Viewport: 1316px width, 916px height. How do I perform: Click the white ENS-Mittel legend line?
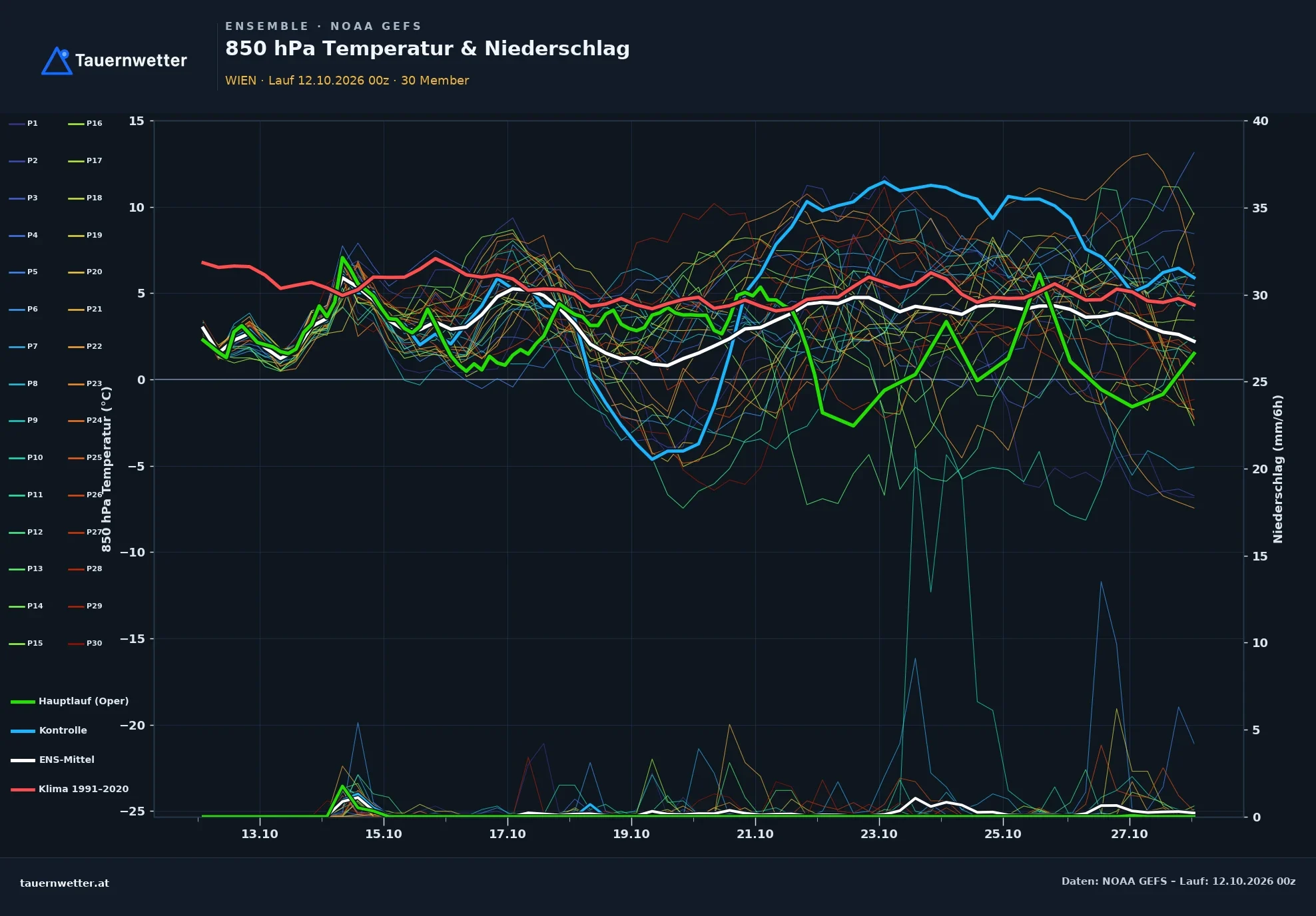23,760
